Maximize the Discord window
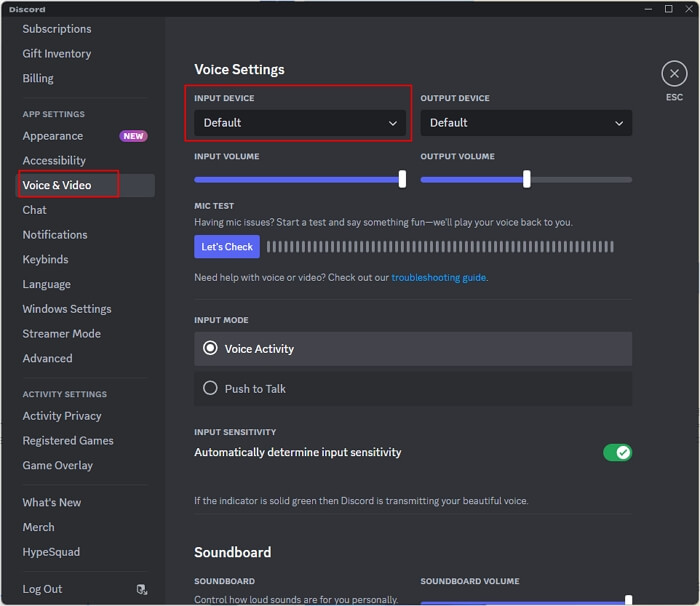700x606 pixels. pos(669,9)
